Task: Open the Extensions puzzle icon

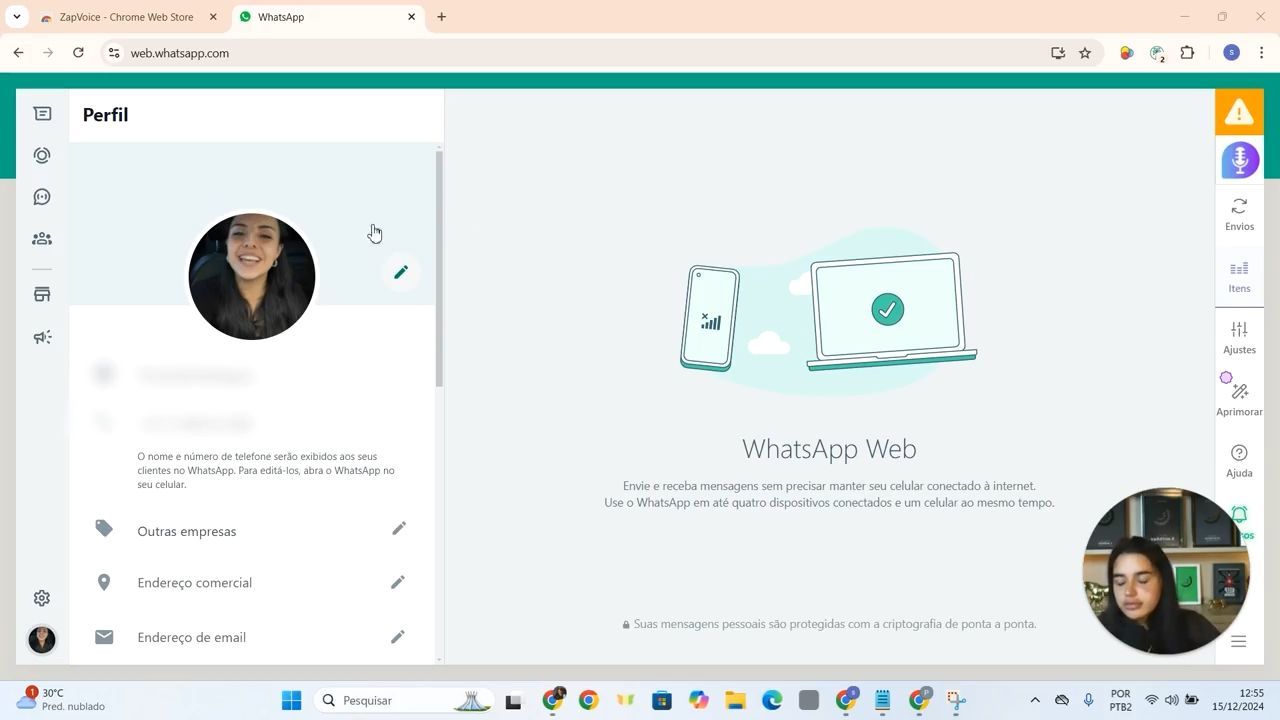Action: tap(1188, 53)
